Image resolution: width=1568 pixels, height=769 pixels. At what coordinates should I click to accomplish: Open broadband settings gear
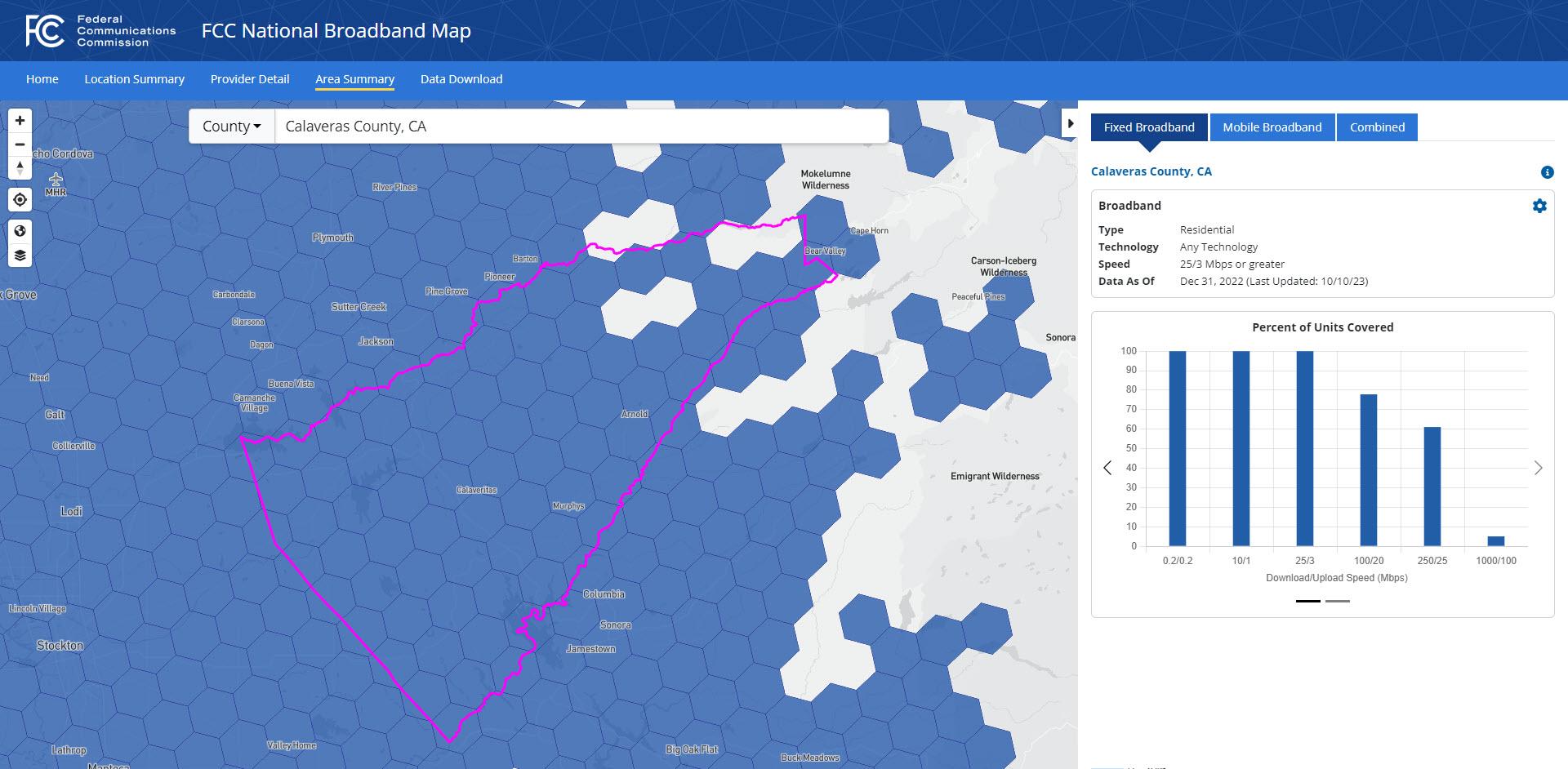click(1539, 206)
